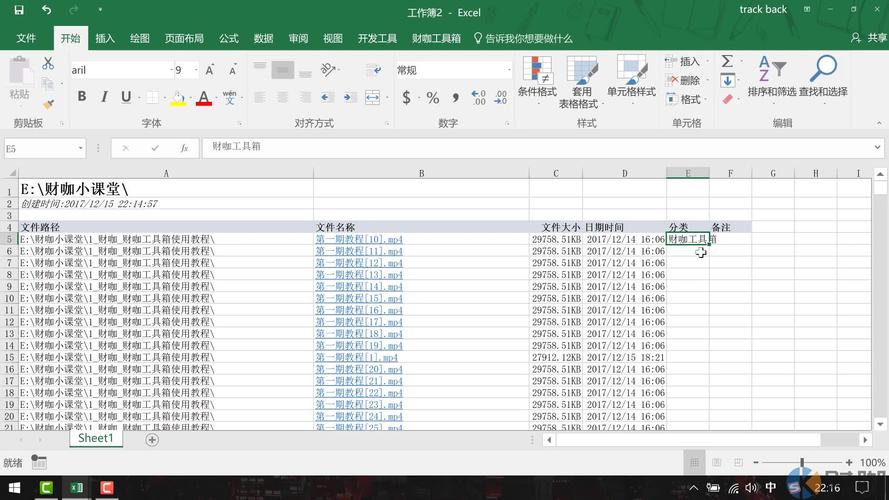Open Sort and Filter (排序和筛选)
Image resolution: width=889 pixels, height=500 pixels.
[771, 78]
